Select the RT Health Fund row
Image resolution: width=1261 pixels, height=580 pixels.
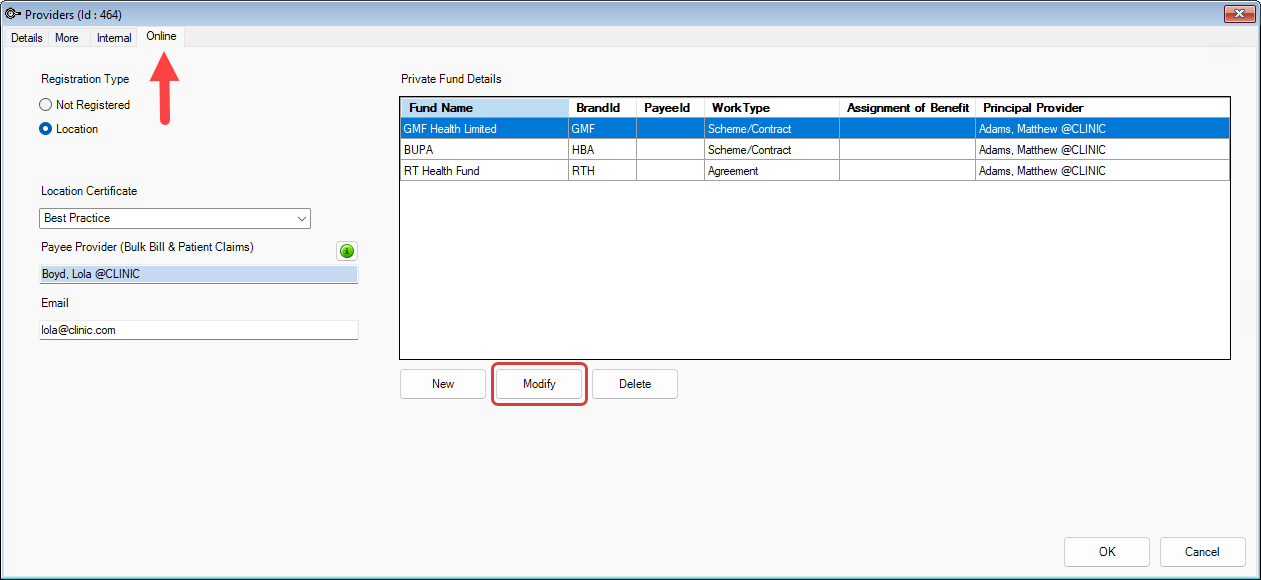coord(815,171)
